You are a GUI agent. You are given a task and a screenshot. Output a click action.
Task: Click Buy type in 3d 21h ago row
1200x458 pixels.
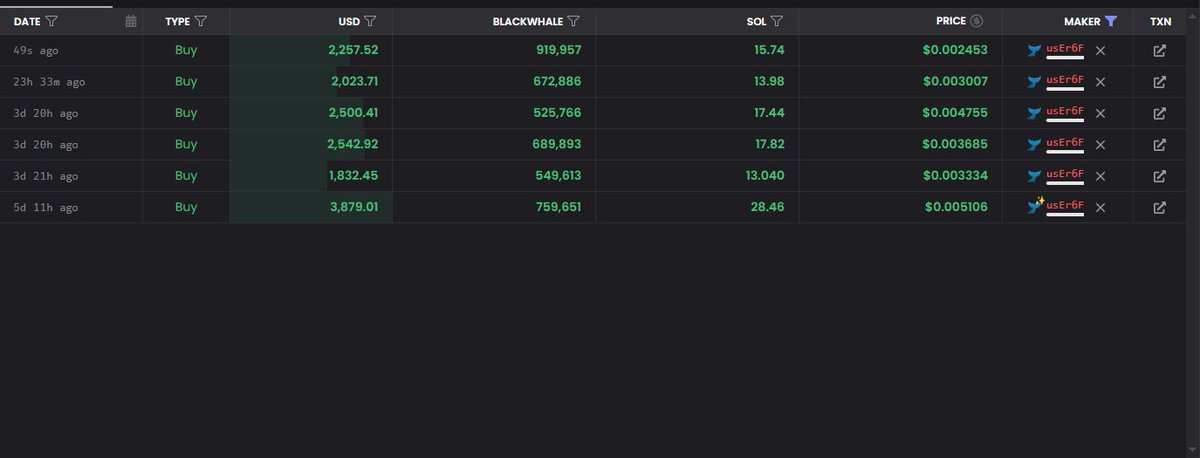[186, 176]
